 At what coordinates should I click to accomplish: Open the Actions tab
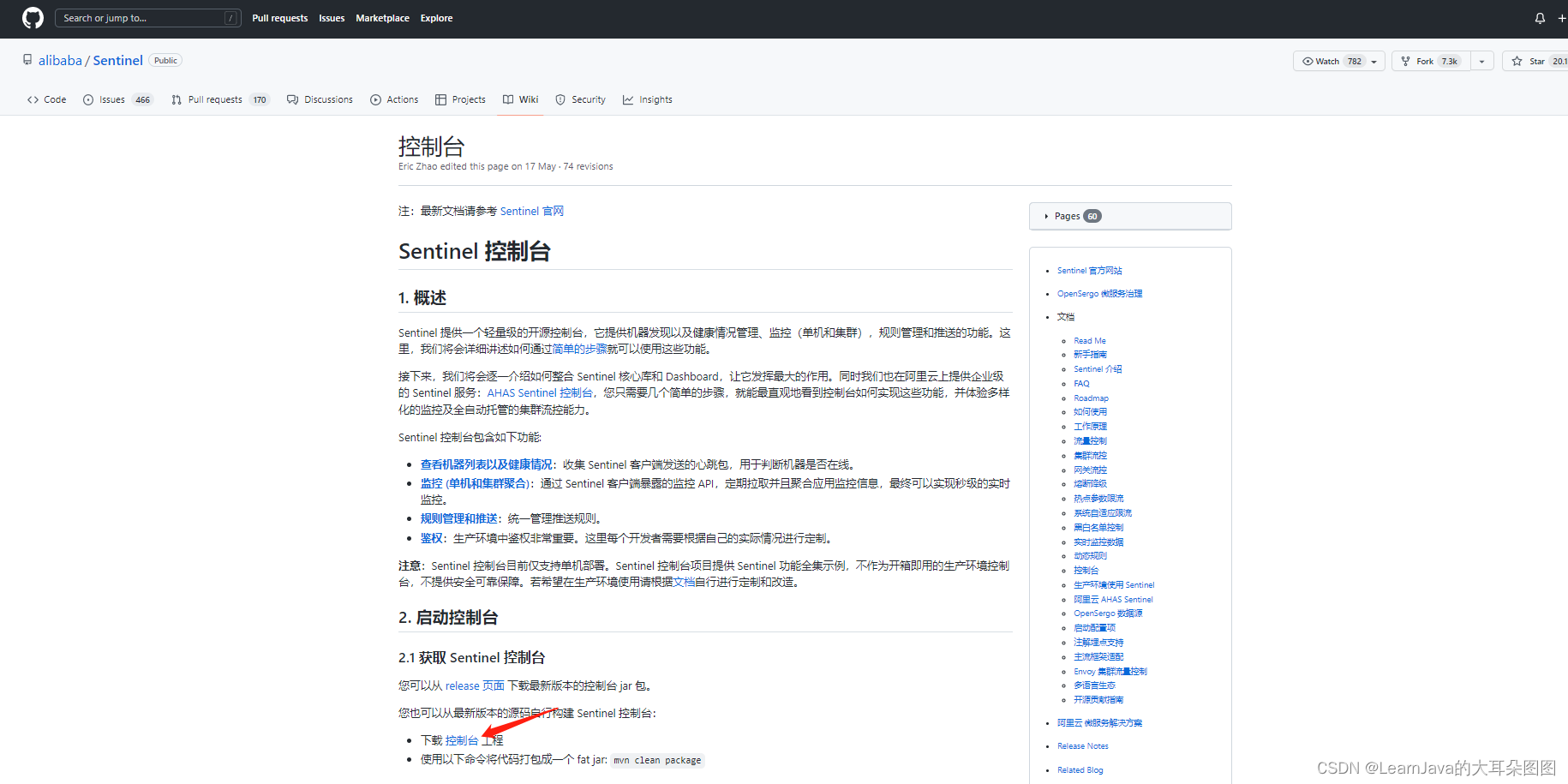[x=394, y=99]
